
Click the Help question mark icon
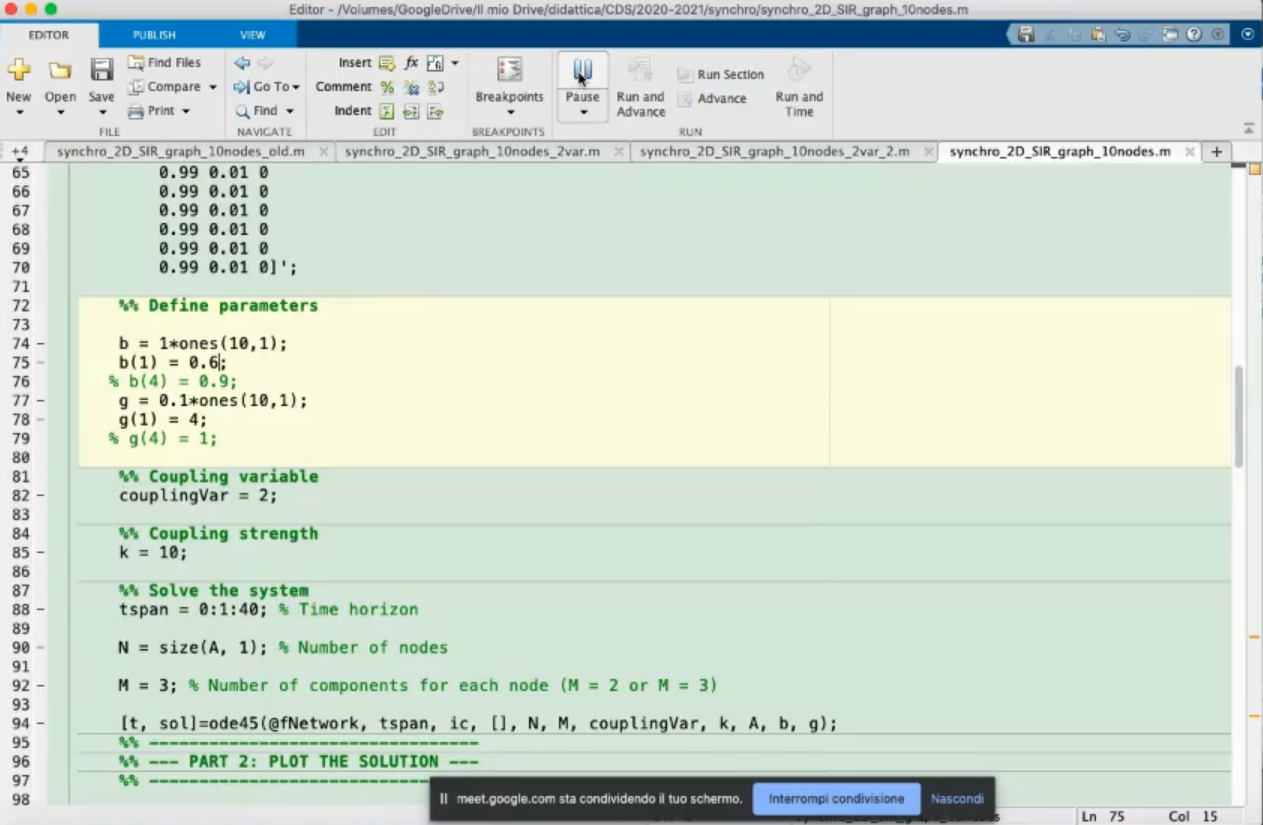[x=1194, y=34]
